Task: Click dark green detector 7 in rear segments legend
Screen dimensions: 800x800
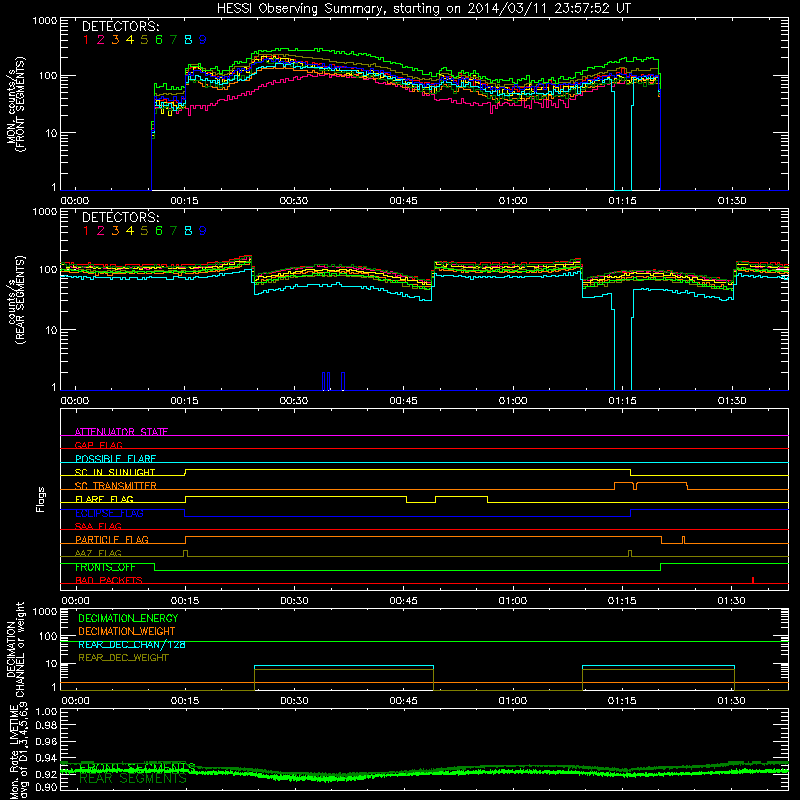Action: [173, 231]
